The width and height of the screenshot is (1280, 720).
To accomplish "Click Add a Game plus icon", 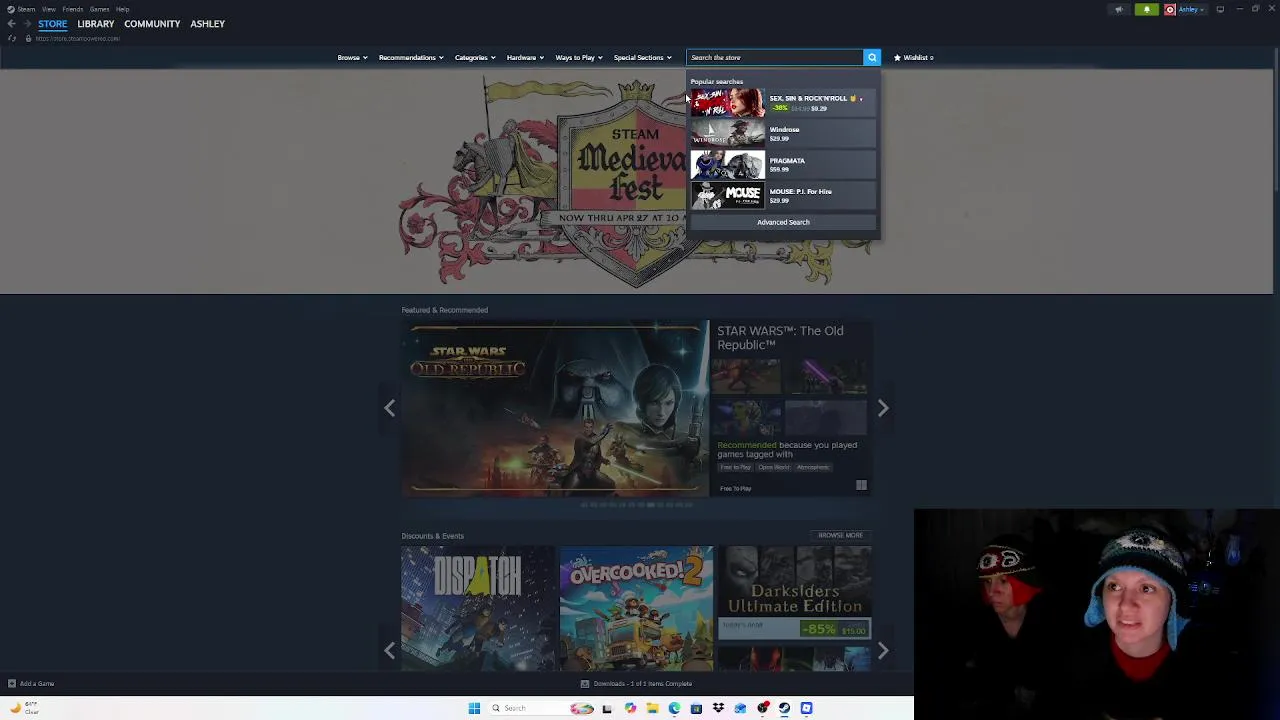I will click(x=12, y=684).
